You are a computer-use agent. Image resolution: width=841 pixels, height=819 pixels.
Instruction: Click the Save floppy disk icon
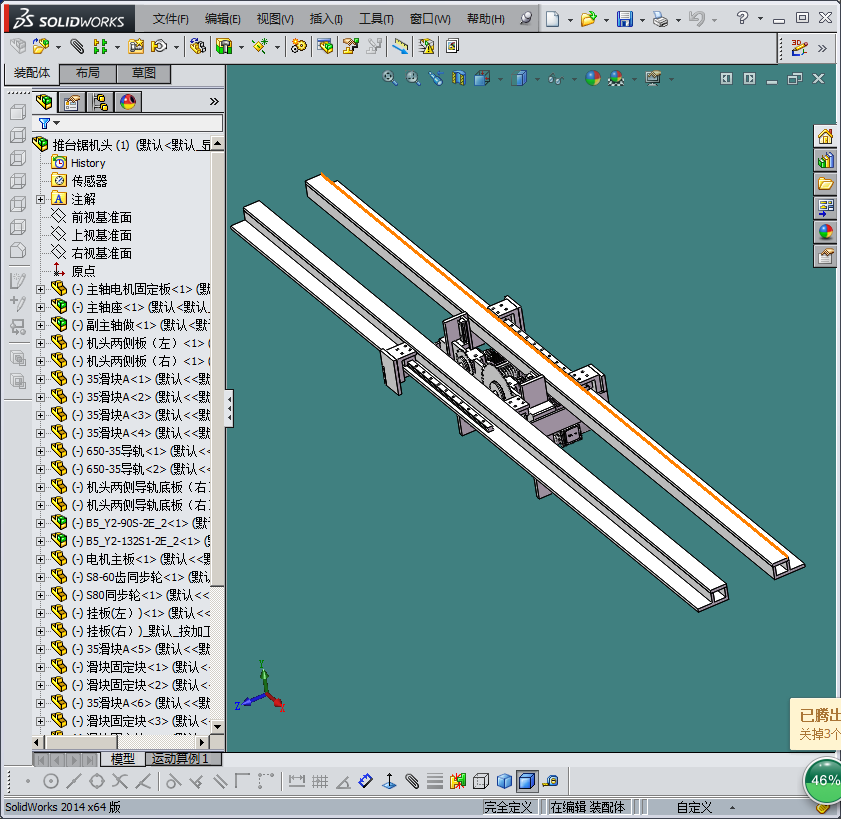[624, 19]
